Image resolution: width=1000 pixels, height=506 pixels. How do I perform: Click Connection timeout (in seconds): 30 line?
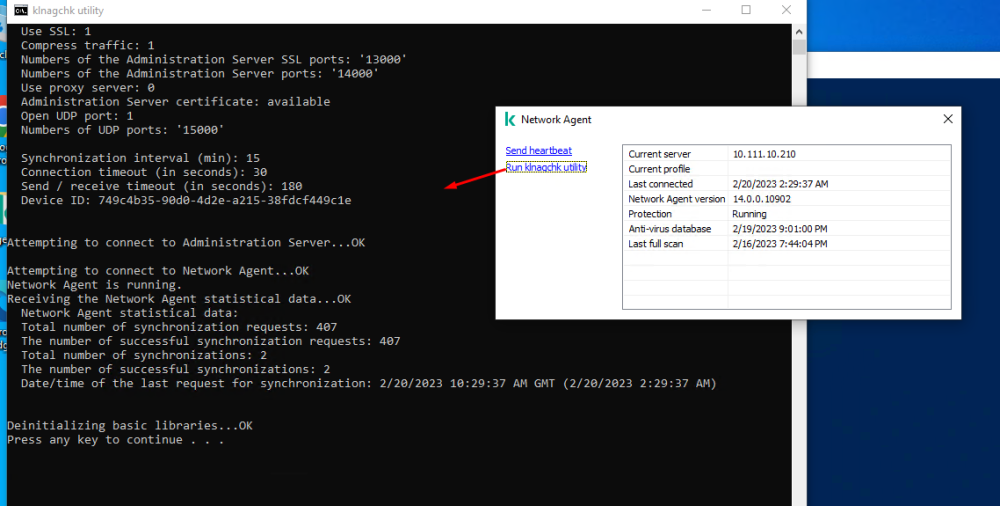pos(143,172)
